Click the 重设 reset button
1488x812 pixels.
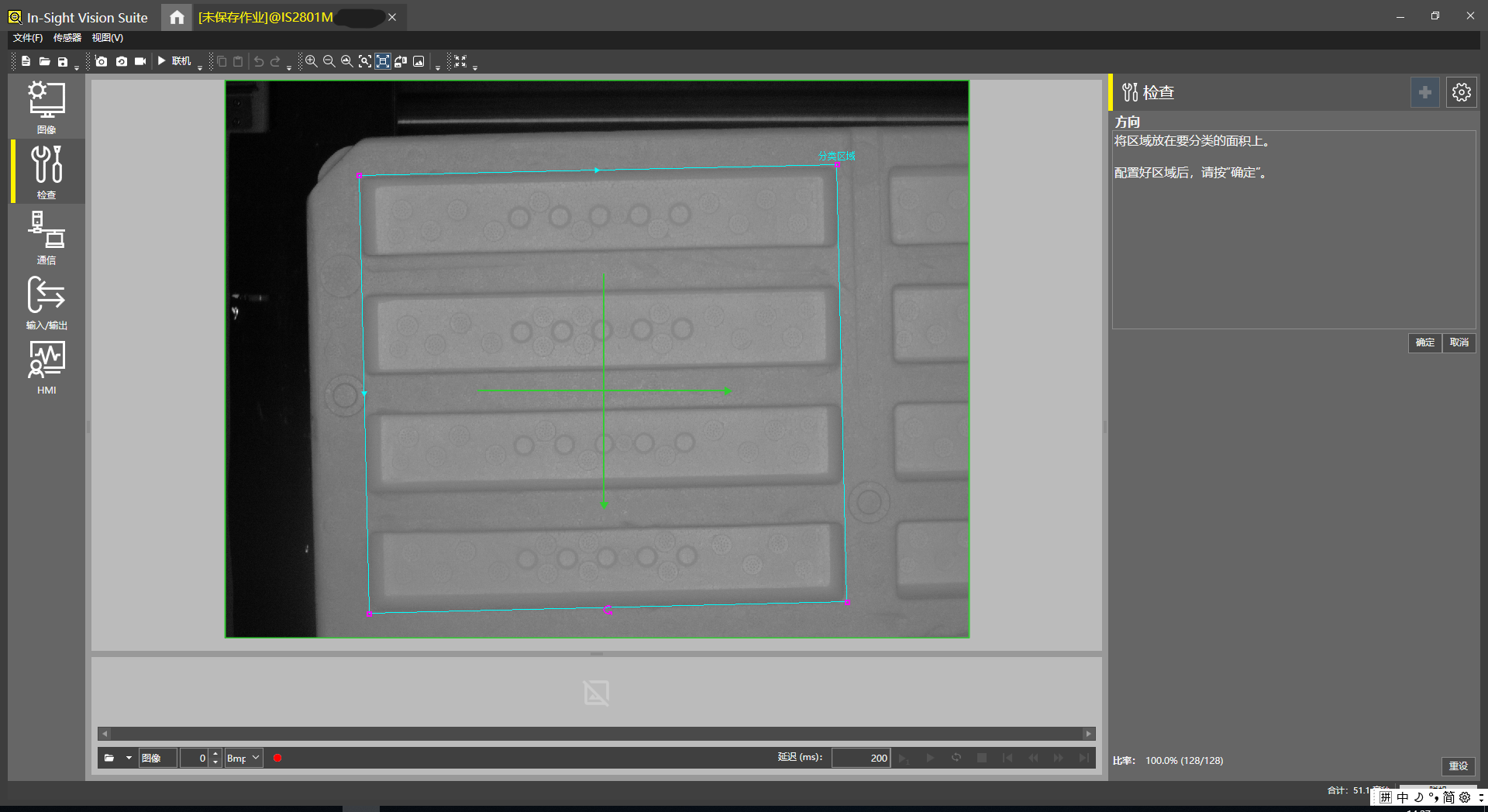click(x=1459, y=766)
